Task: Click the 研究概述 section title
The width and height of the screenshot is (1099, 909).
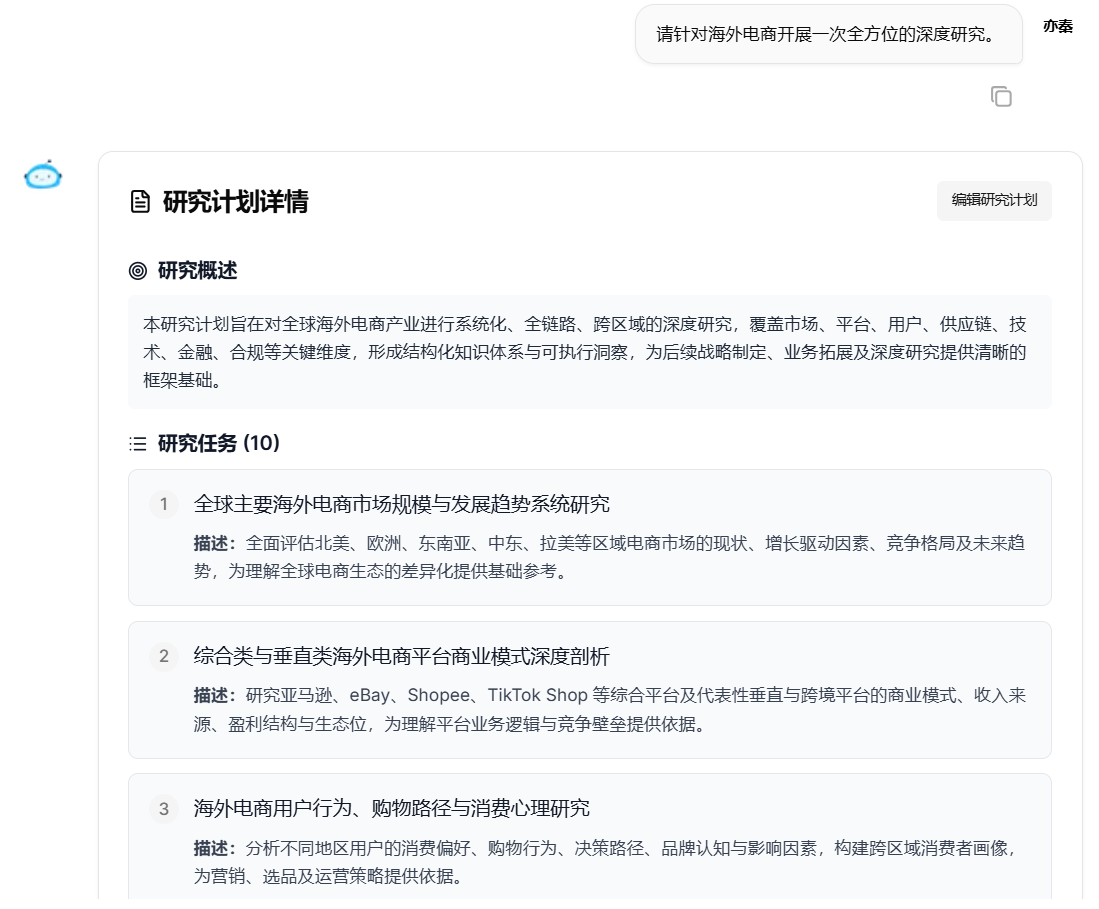Action: tap(198, 271)
